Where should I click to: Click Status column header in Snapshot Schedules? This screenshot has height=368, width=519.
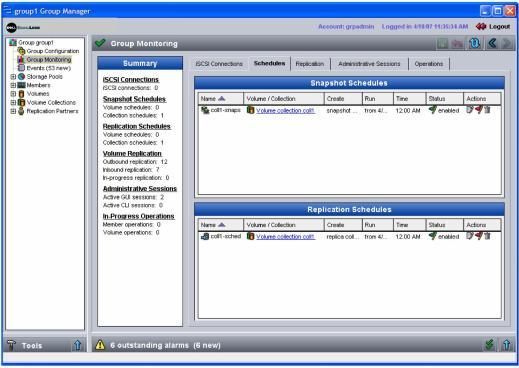[x=445, y=99]
